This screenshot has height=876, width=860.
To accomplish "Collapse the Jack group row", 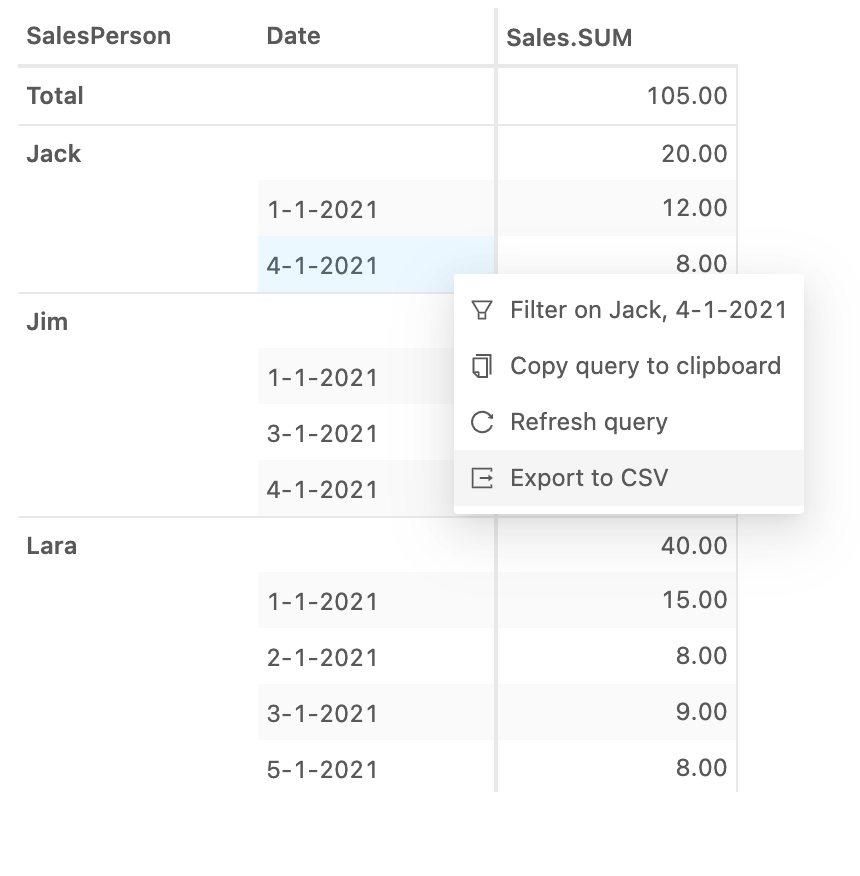I will (54, 154).
